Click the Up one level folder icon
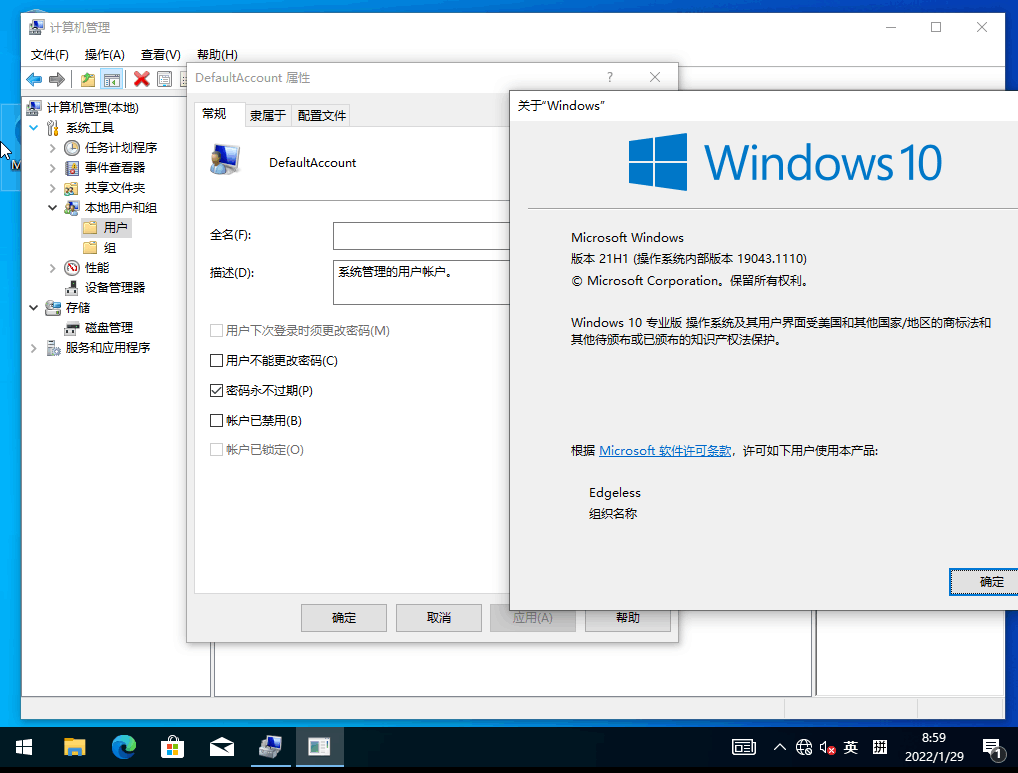The height and width of the screenshot is (773, 1018). click(x=88, y=79)
